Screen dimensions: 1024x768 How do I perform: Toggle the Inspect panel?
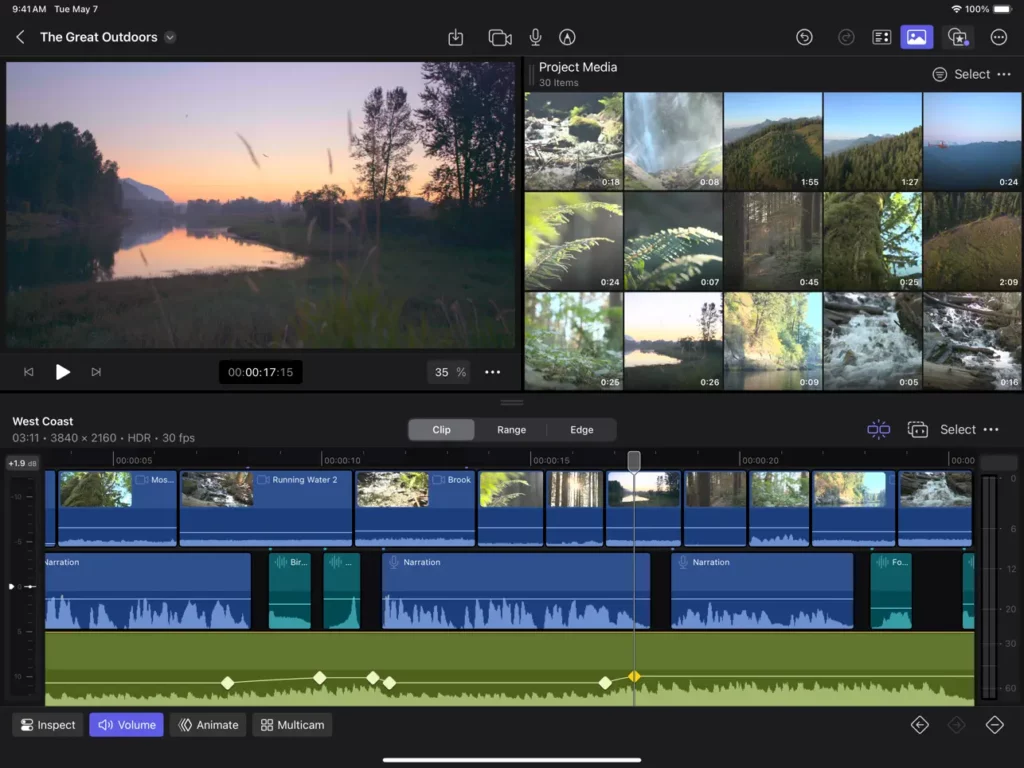point(47,724)
